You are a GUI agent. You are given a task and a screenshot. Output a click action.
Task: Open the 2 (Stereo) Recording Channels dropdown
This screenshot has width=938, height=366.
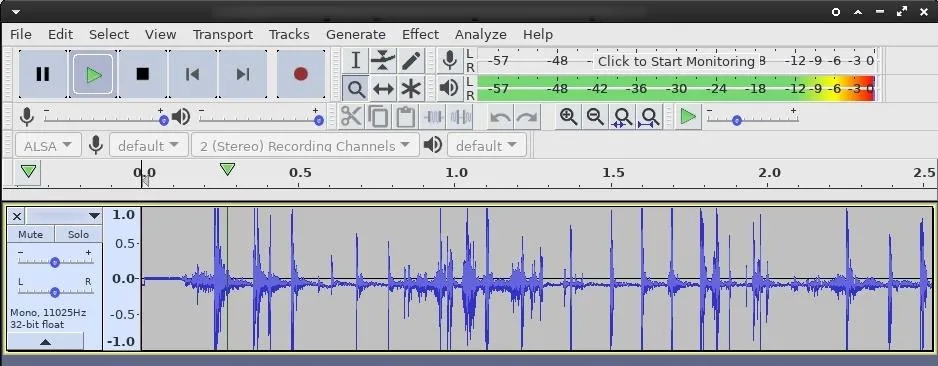click(x=305, y=145)
